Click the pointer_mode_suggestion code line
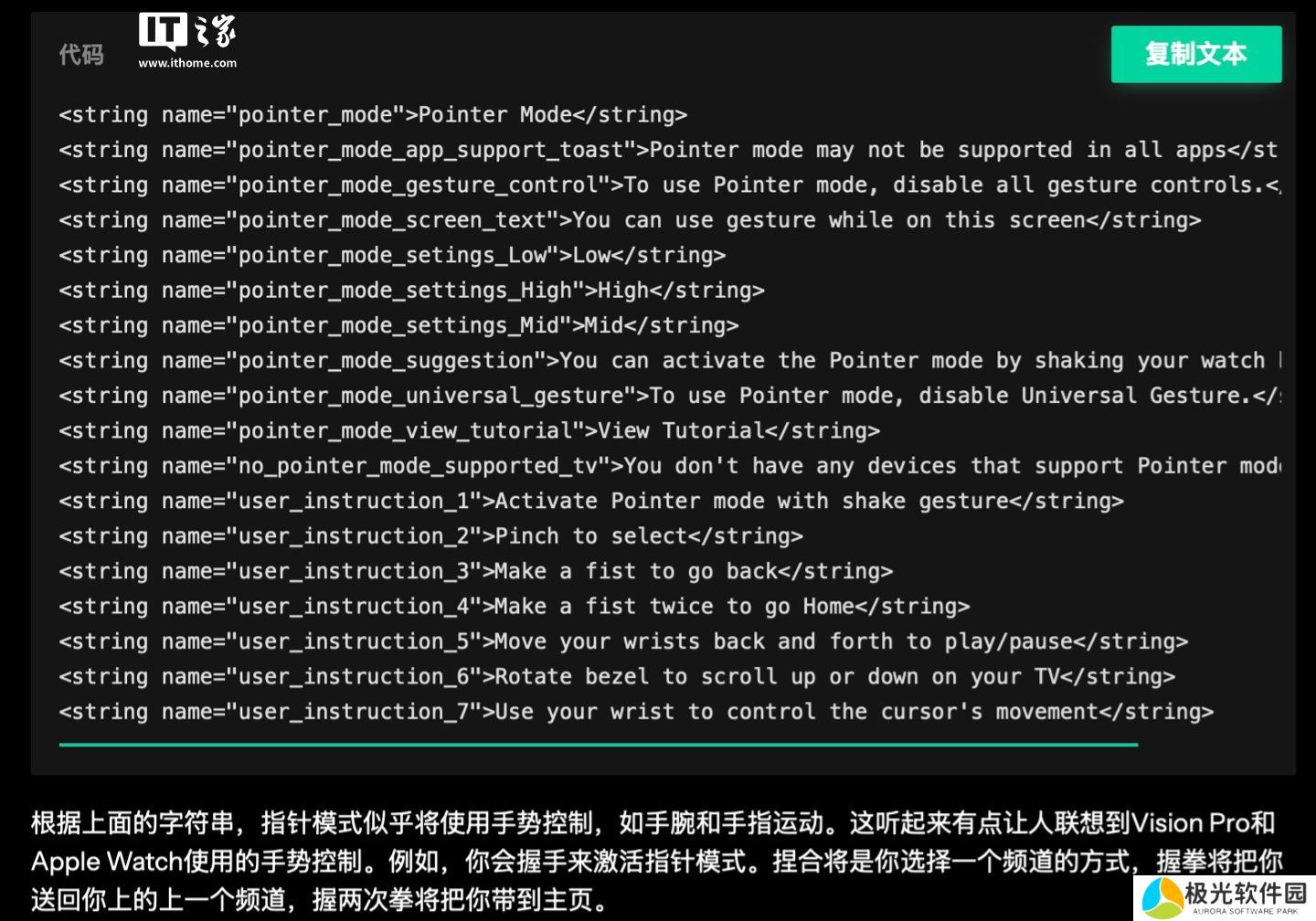 [667, 361]
